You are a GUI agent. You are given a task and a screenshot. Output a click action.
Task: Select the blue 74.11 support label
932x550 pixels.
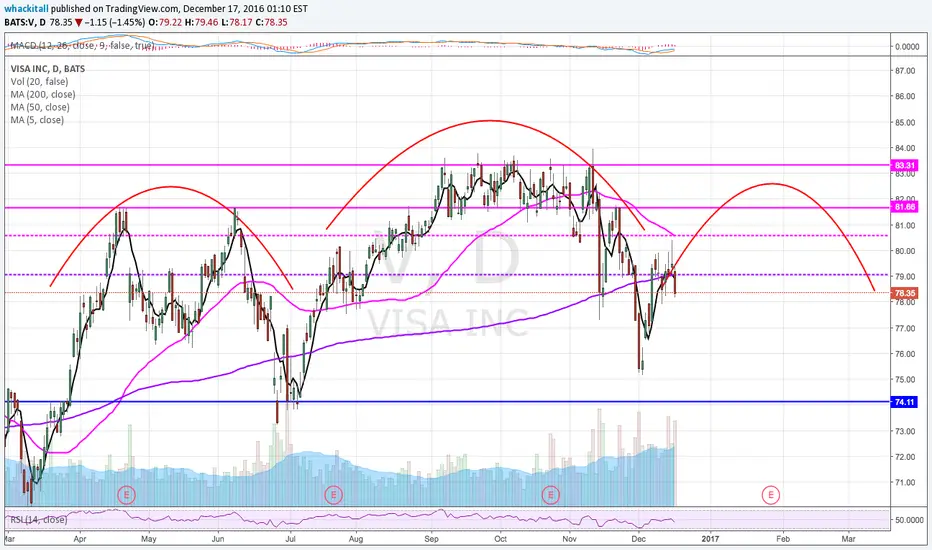pyautogui.click(x=904, y=403)
